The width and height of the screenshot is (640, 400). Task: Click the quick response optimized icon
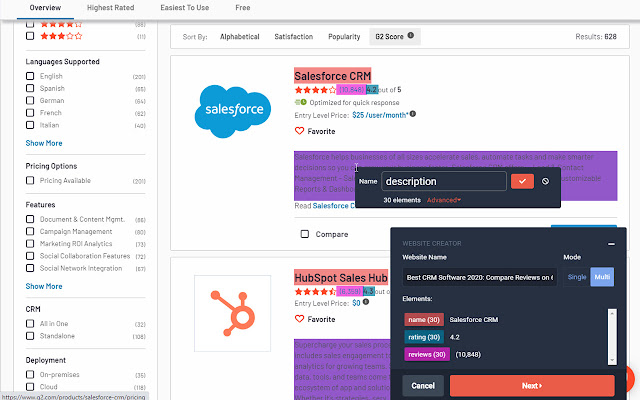[x=300, y=102]
